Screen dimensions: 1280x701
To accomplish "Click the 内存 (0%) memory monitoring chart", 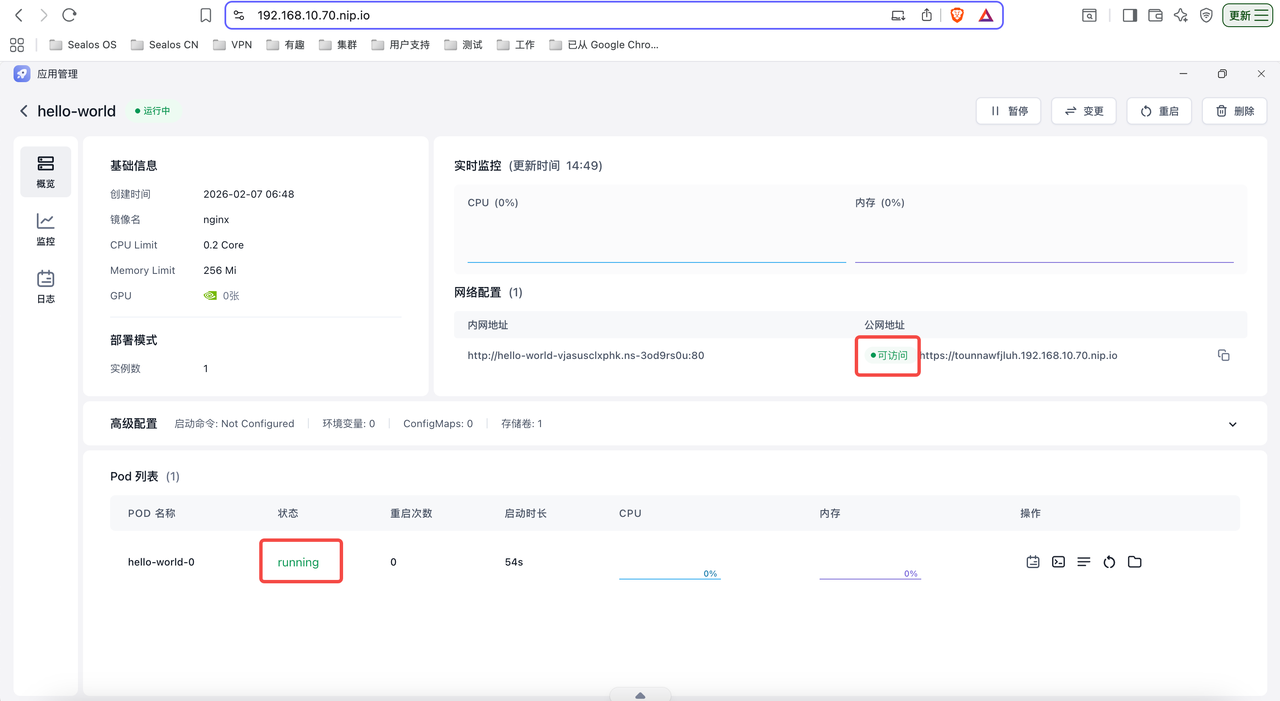I will pyautogui.click(x=1044, y=232).
